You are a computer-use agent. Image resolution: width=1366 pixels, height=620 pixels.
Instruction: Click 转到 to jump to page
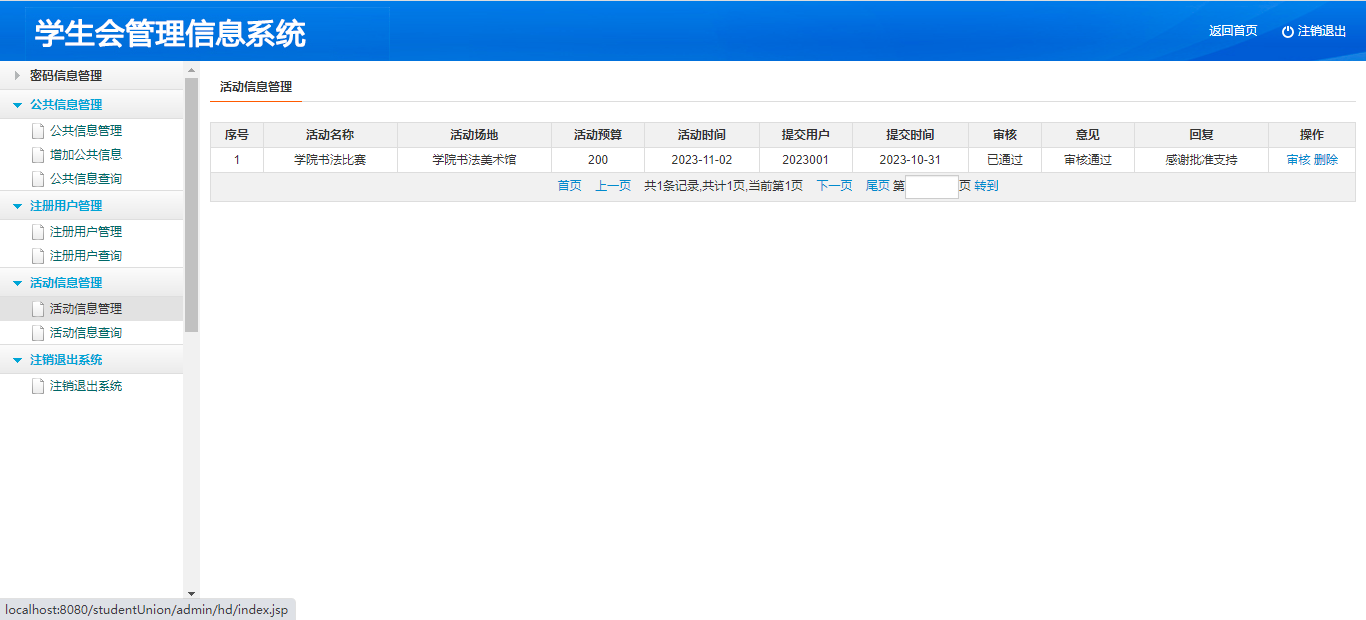point(986,186)
